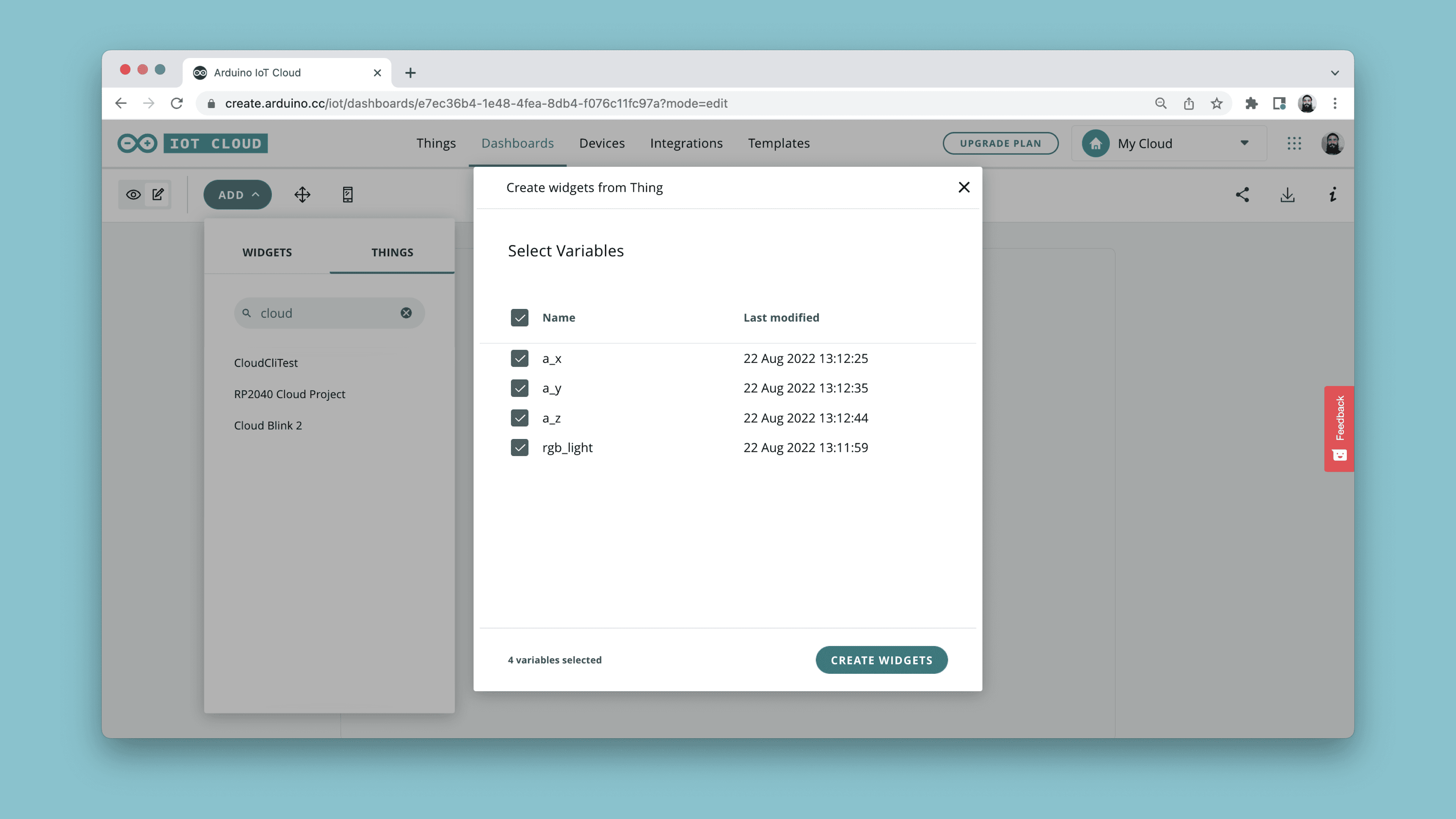
Task: Click the dashboard share icon
Action: (x=1242, y=195)
